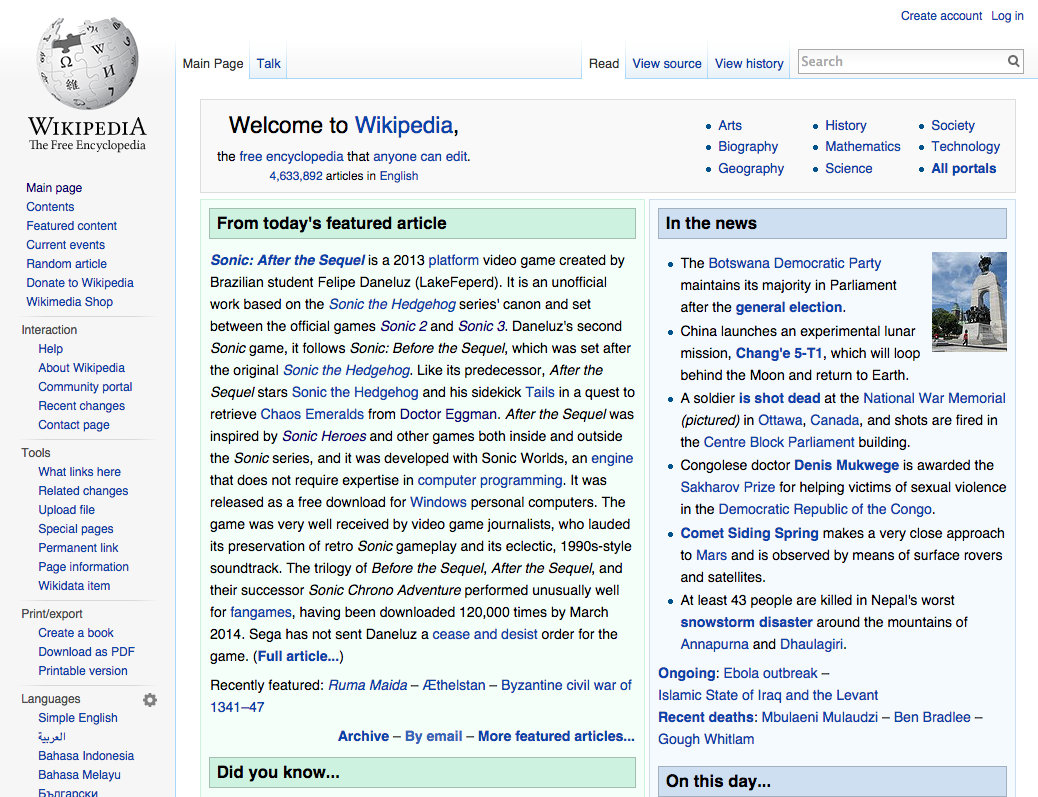Viewport: 1038px width, 797px height.
Task: Open the Ebola outbreak ongoing link
Action: click(x=771, y=673)
